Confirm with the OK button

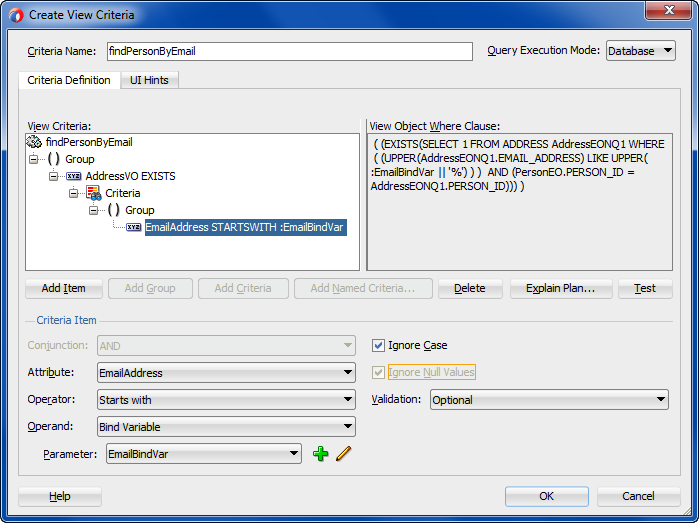click(x=547, y=496)
